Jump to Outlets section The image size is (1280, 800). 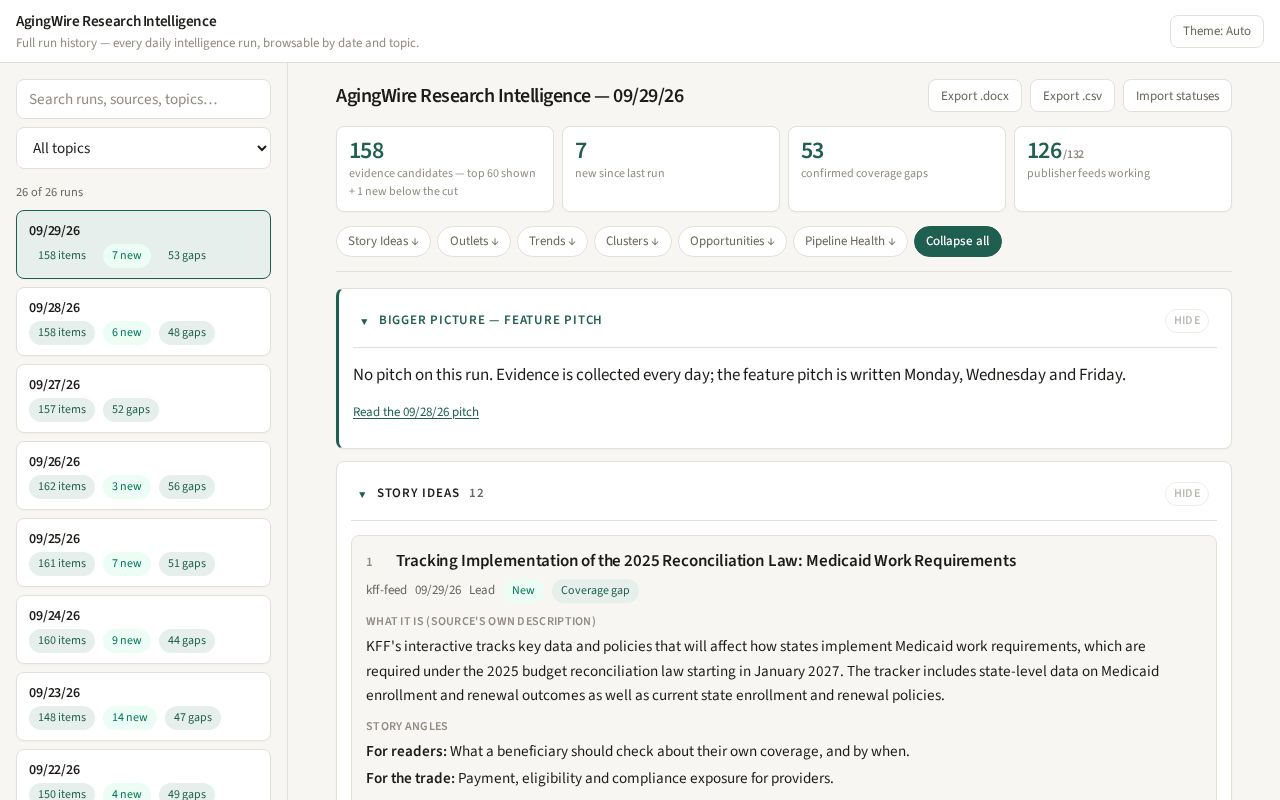tap(474, 241)
